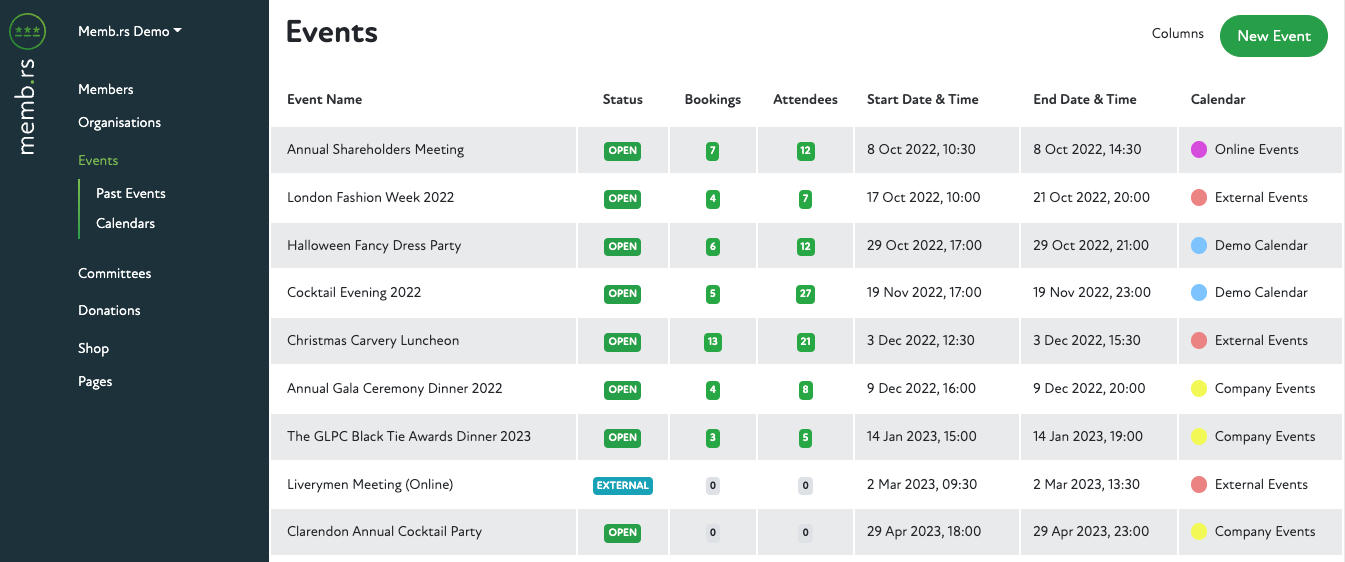
Task: Click the EXTERNAL status badge for Liverymen Meeting
Action: coord(622,486)
